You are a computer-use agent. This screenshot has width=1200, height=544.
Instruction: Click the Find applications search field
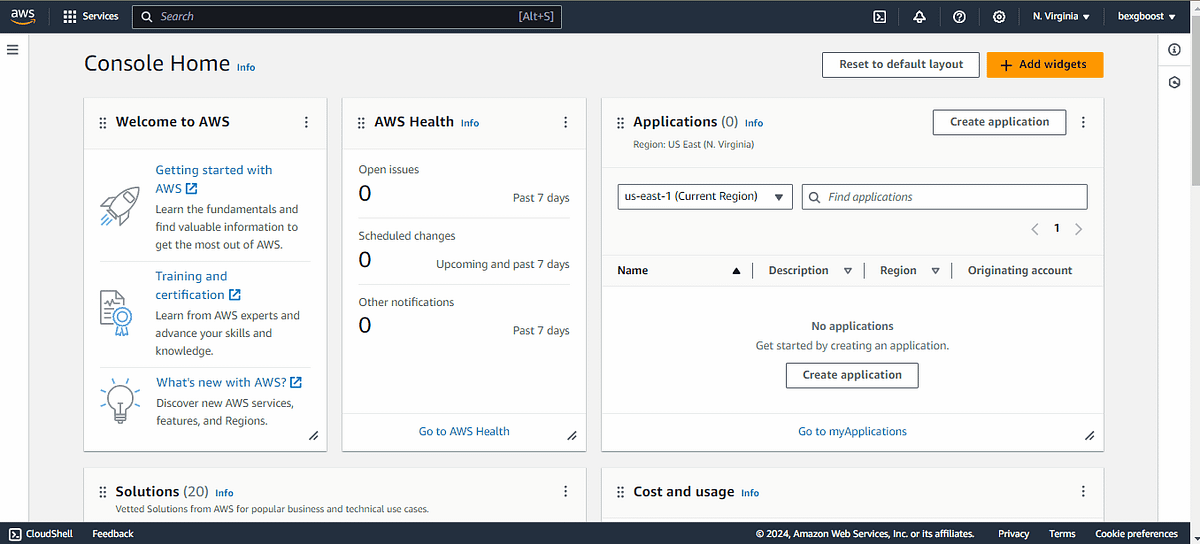click(944, 197)
